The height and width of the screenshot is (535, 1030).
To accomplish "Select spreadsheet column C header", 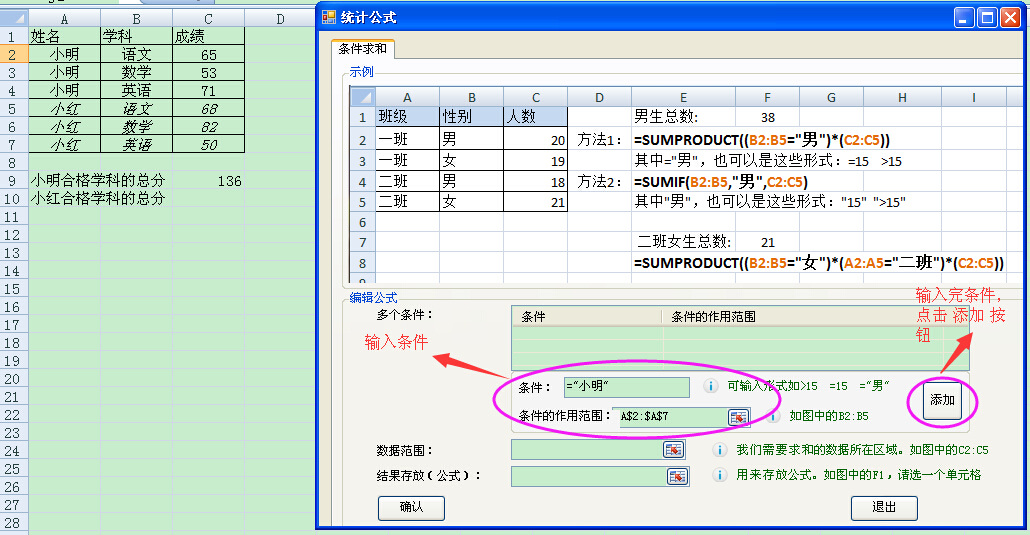I will click(x=208, y=18).
